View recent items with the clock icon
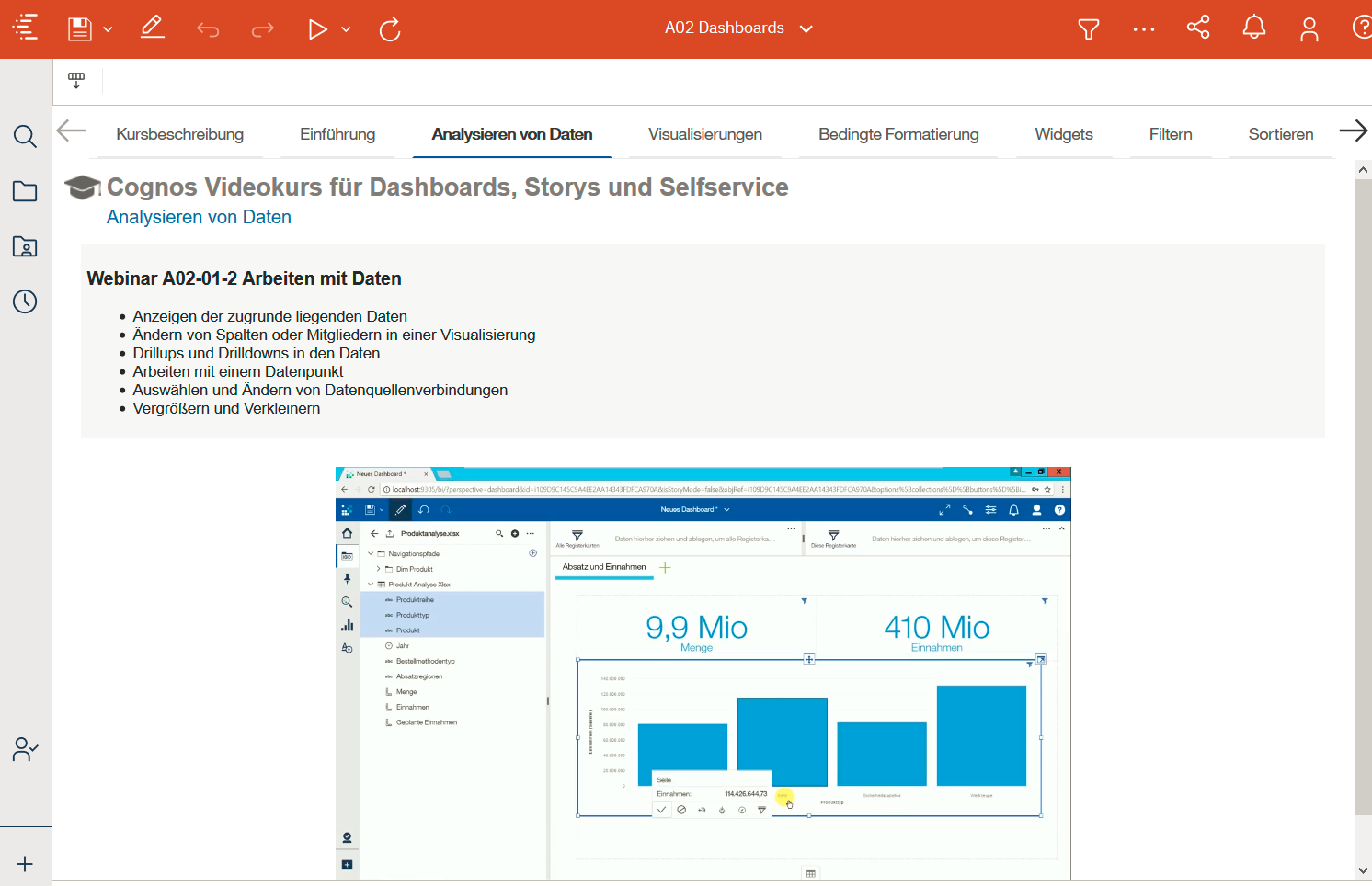Image resolution: width=1372 pixels, height=886 pixels. [x=25, y=301]
